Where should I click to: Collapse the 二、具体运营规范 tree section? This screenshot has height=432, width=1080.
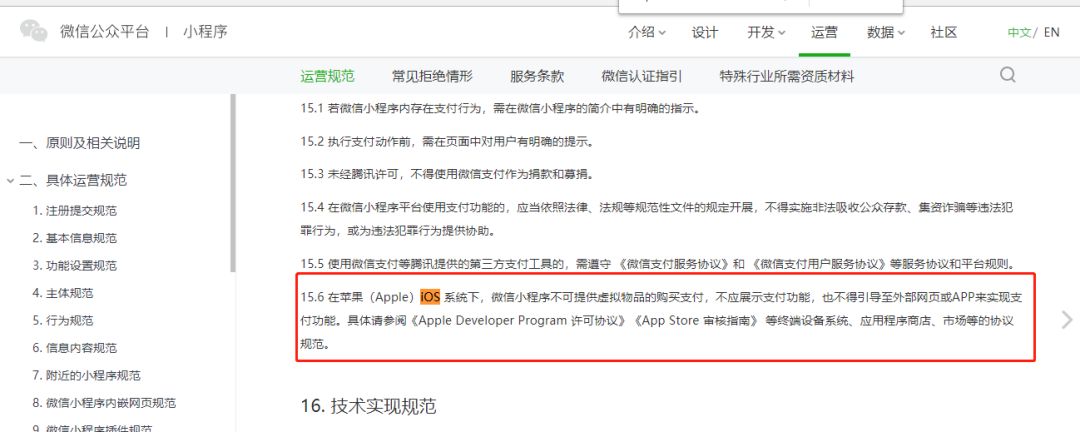10,181
